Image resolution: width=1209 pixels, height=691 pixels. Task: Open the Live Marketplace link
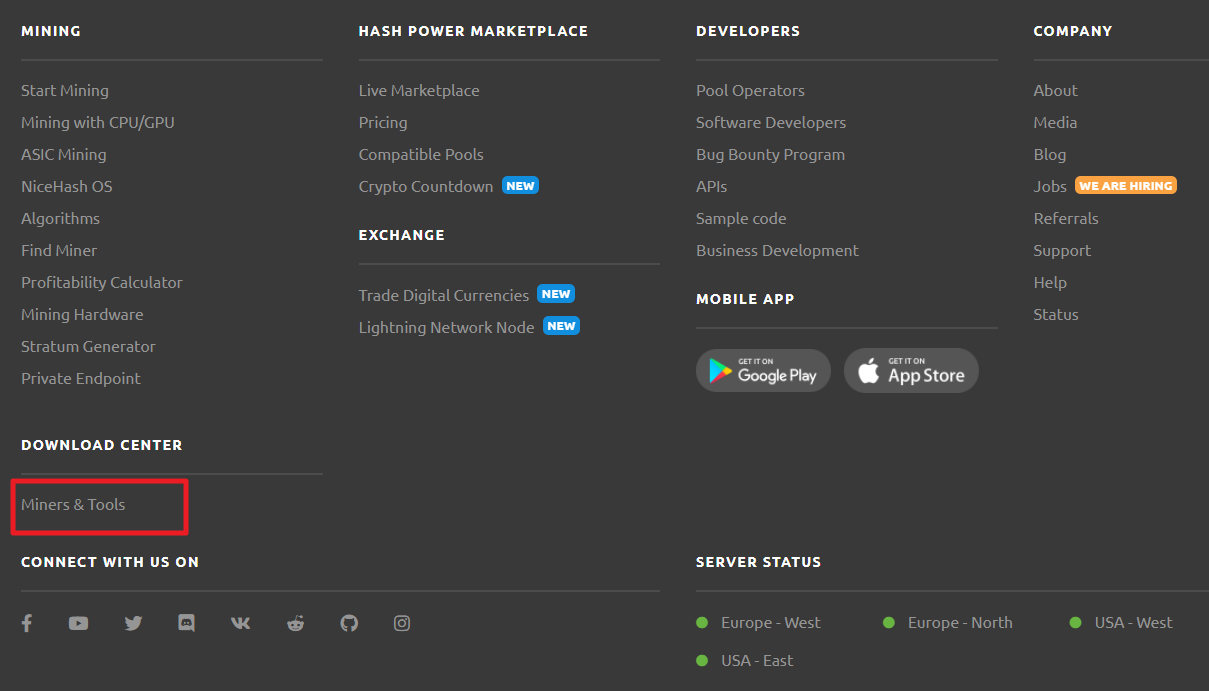(419, 90)
